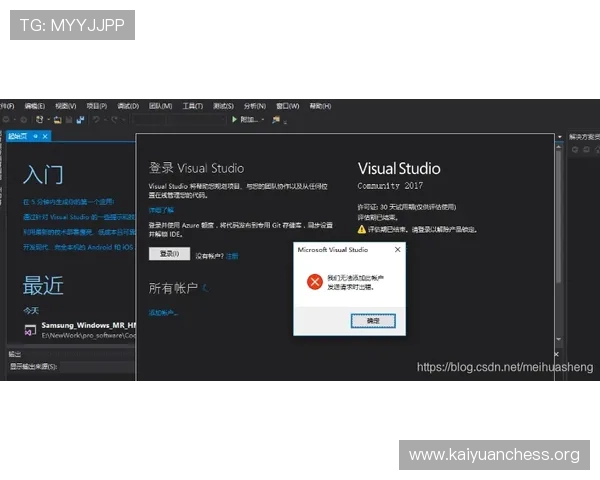The height and width of the screenshot is (480, 600).
Task: Click the 登录(I) sign-in button
Action: click(169, 254)
